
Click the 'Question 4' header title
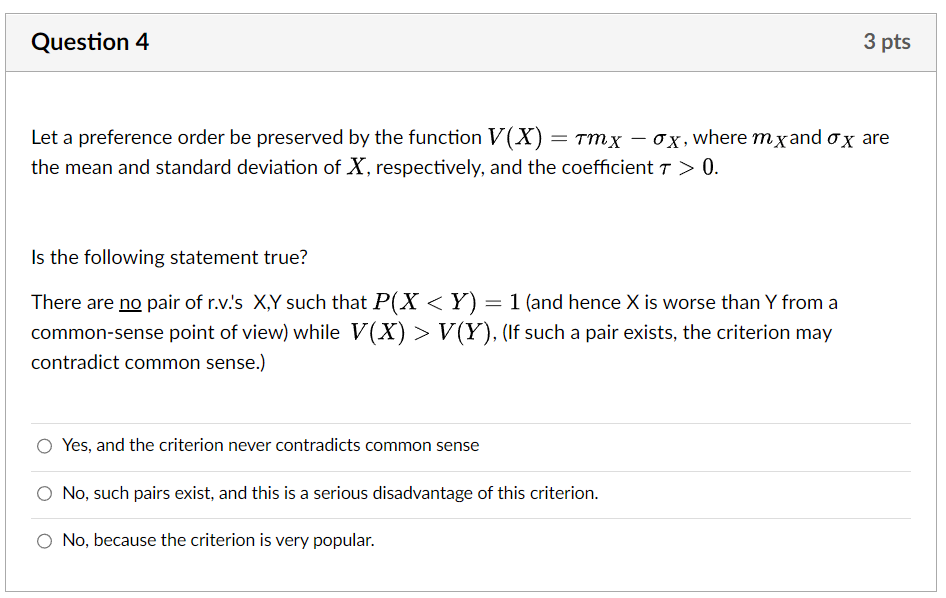coord(90,42)
